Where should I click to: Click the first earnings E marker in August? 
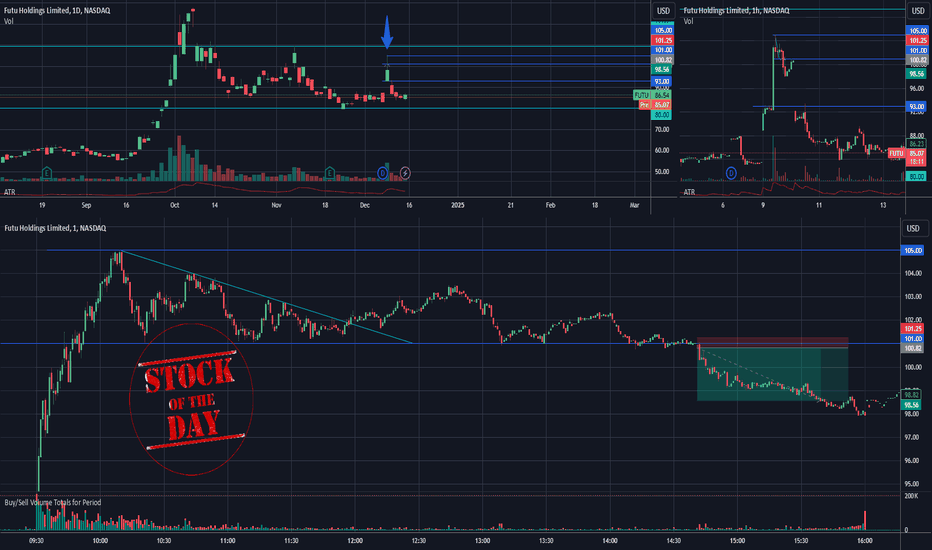tap(46, 173)
